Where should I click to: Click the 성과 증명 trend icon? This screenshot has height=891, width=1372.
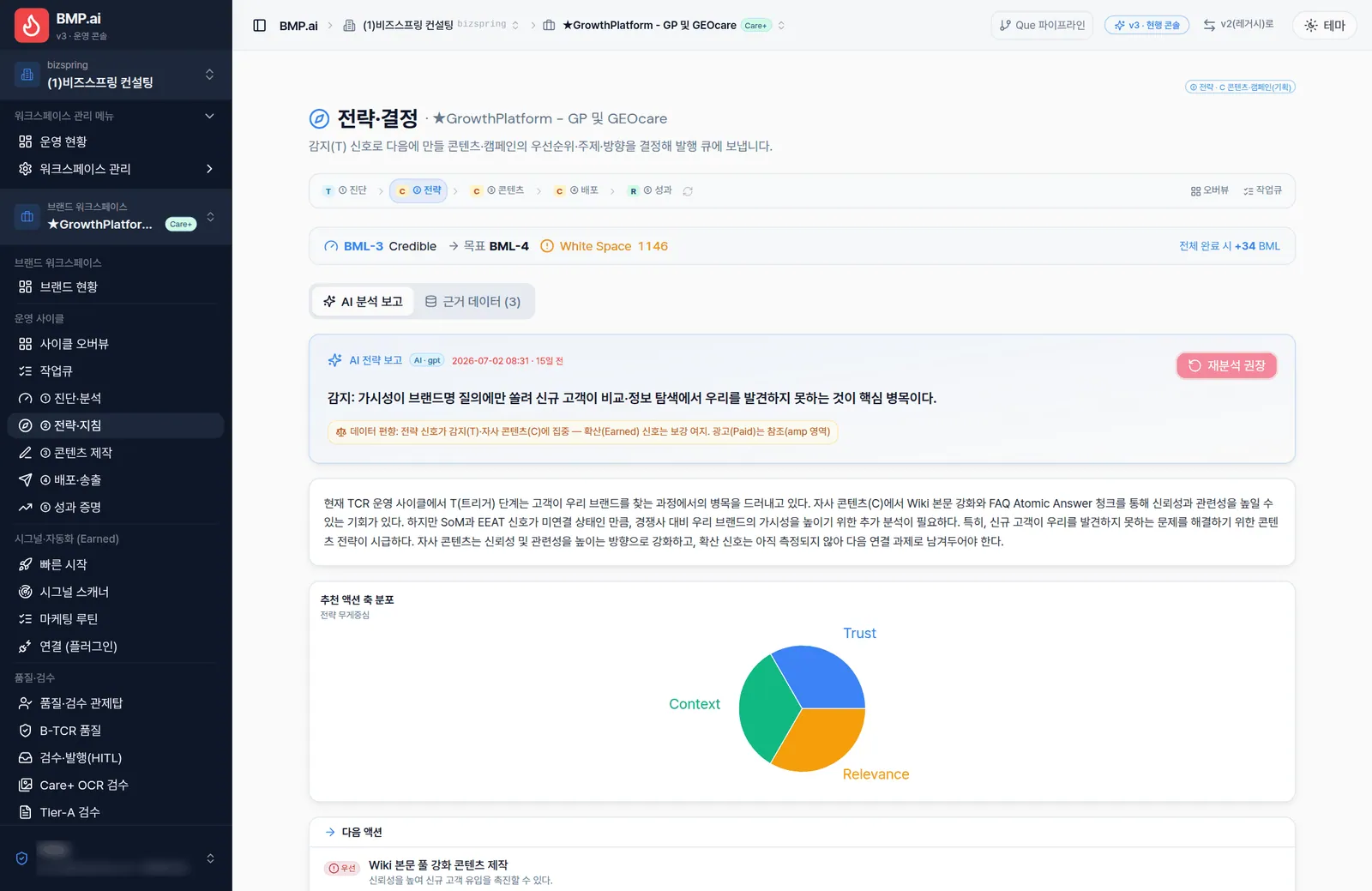(26, 508)
